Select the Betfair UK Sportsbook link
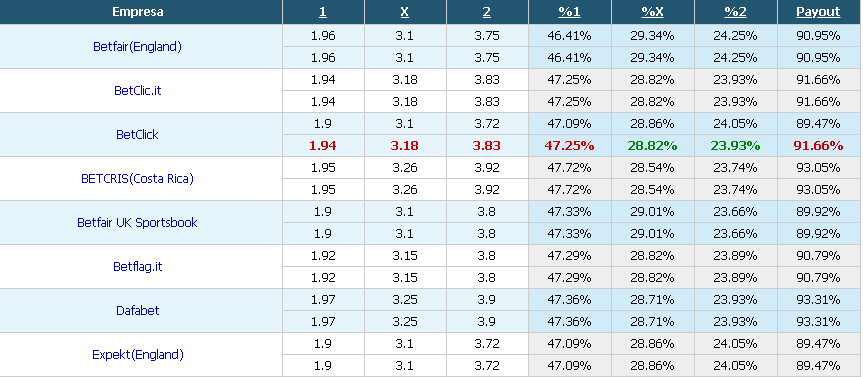Viewport: 863px width, 377px height. click(x=137, y=223)
